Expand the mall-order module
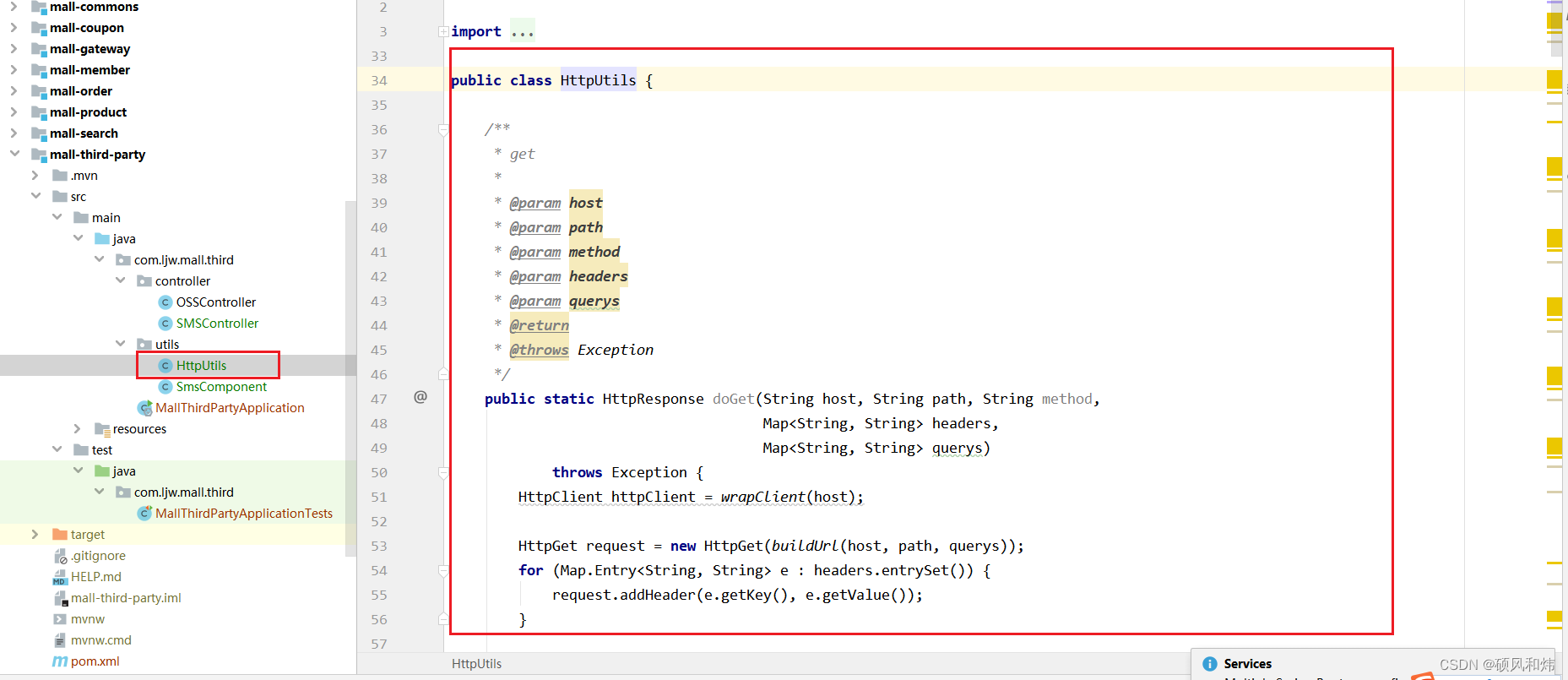The image size is (1568, 680). click(14, 91)
